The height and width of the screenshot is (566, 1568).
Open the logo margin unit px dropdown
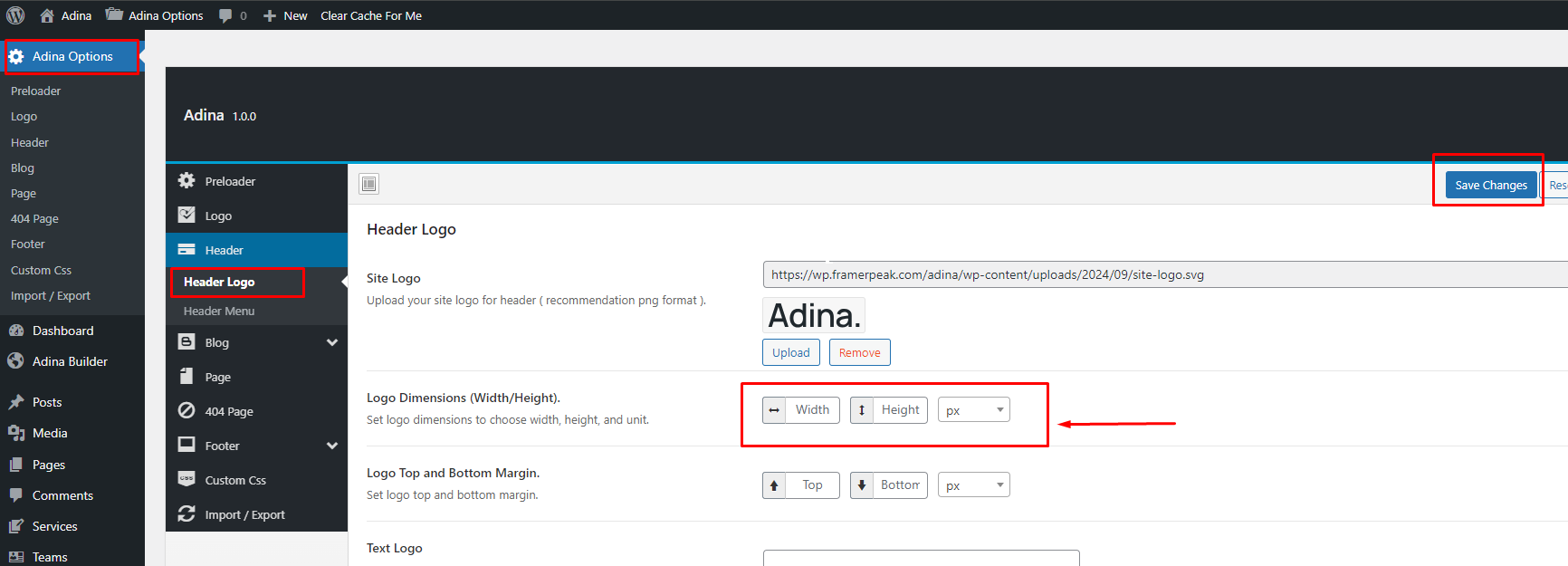[x=974, y=485]
